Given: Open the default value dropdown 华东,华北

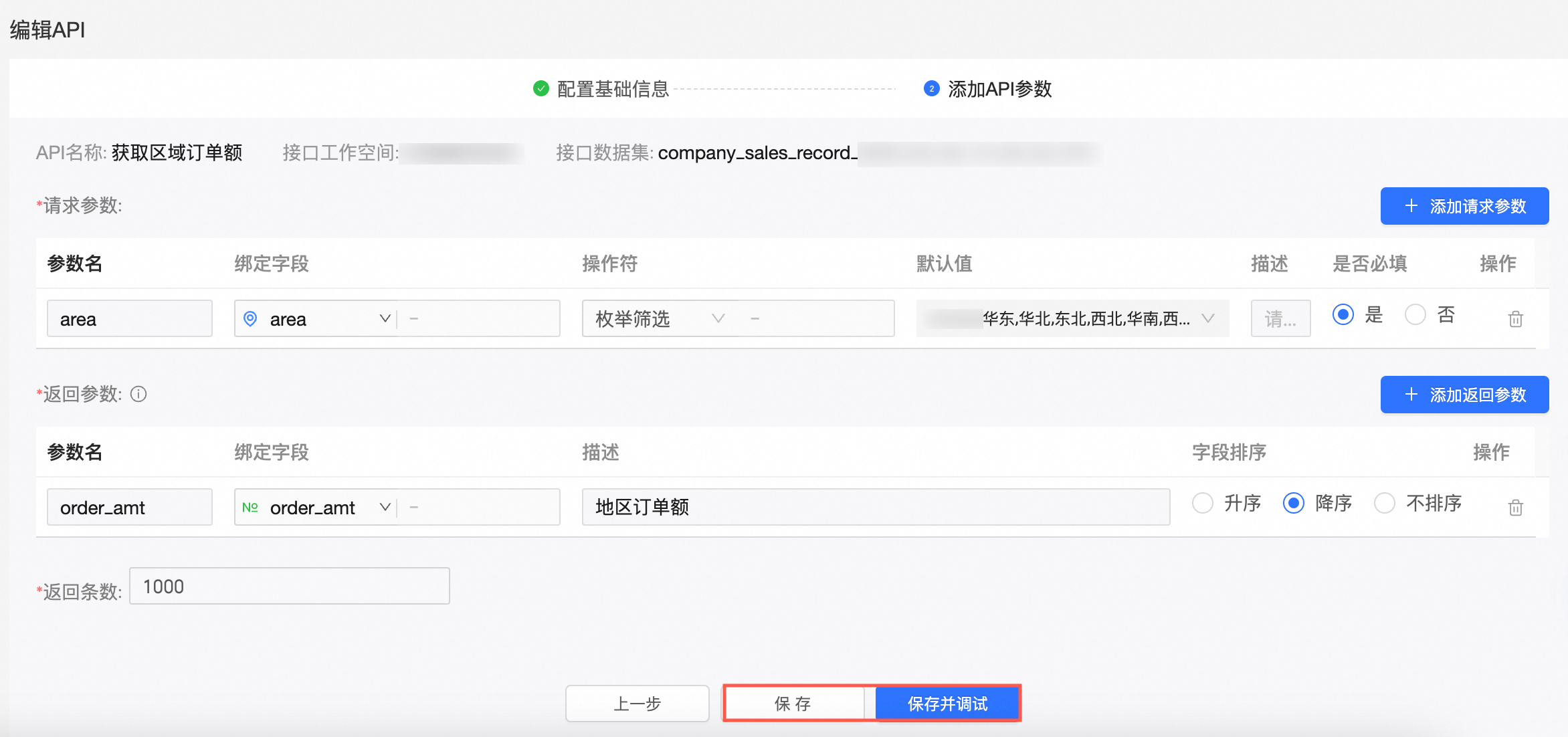Looking at the screenshot, I should [x=1207, y=318].
